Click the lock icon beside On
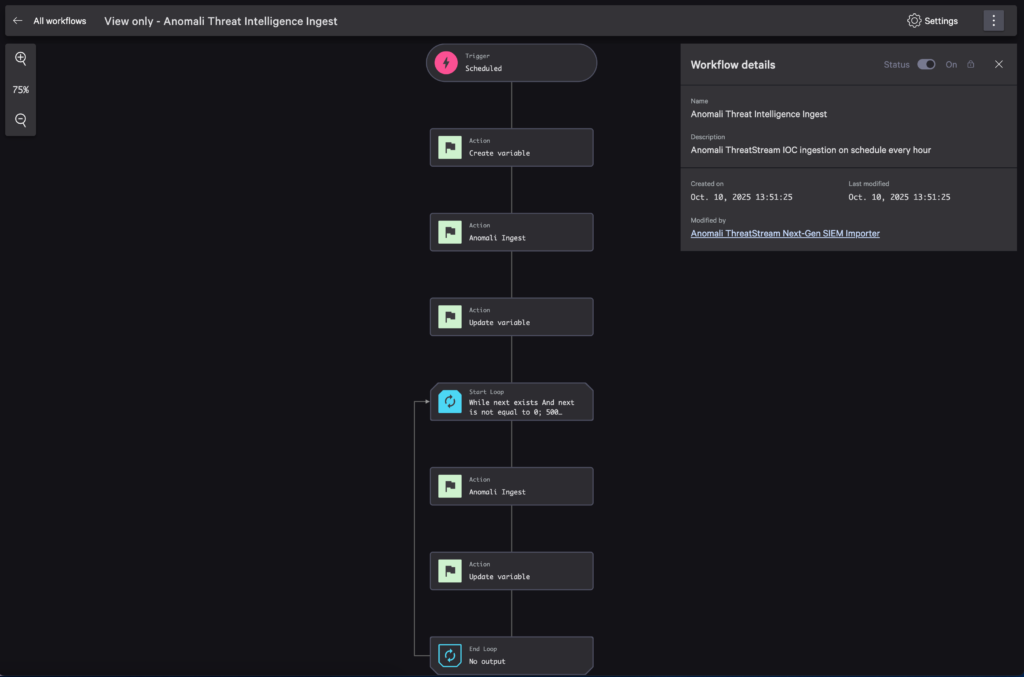This screenshot has width=1024, height=677. pos(971,65)
